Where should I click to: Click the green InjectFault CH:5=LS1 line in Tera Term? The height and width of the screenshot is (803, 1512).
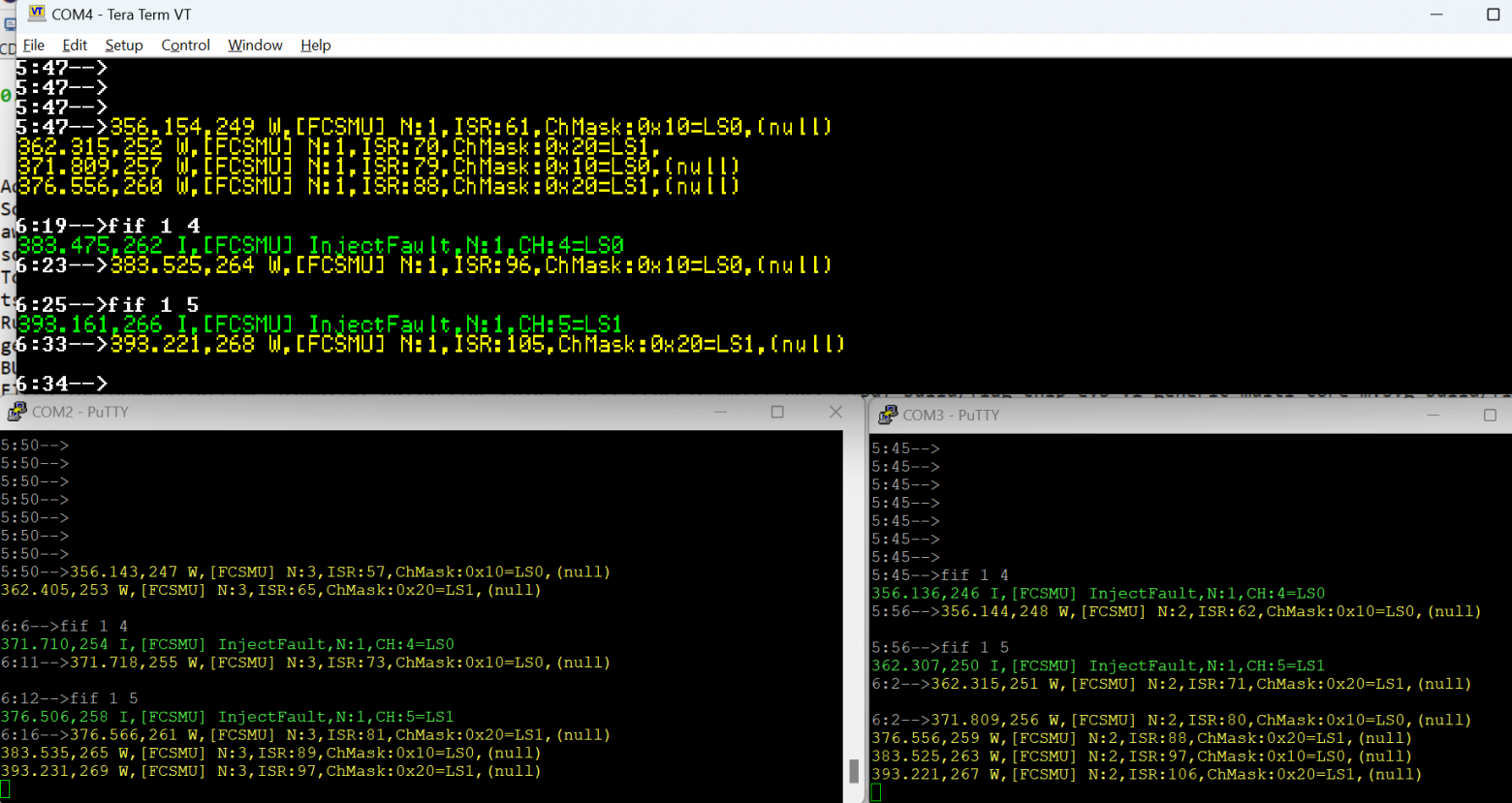(320, 324)
